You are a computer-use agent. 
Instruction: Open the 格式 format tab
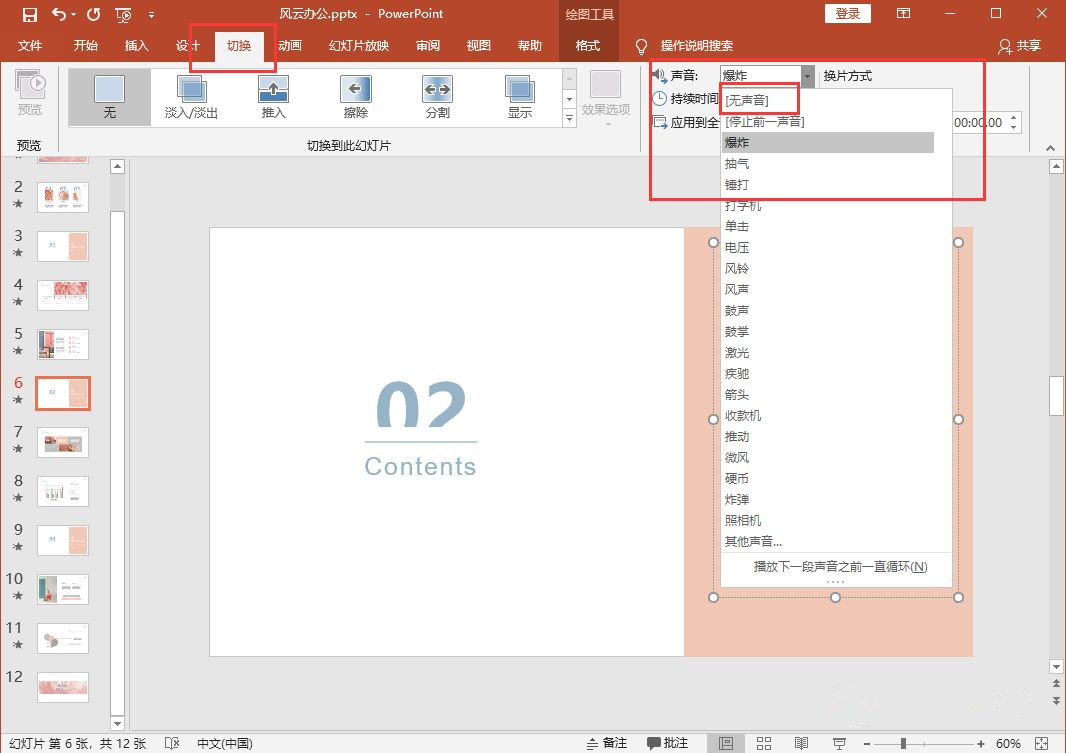[588, 46]
